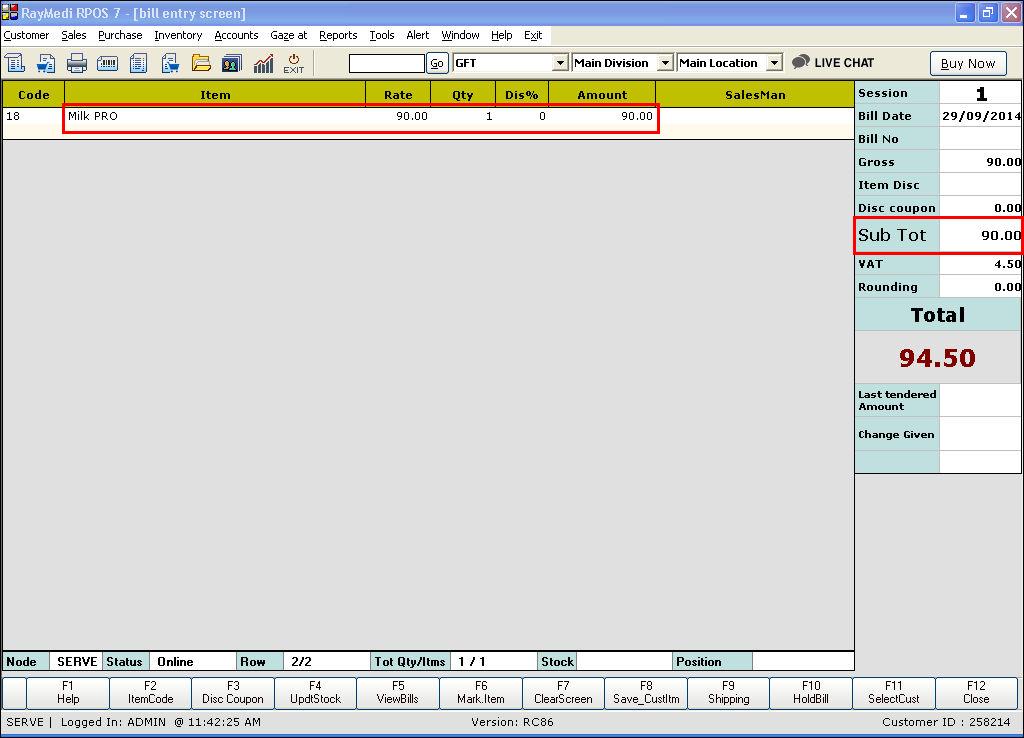Click the barcode label icon

click(107, 63)
